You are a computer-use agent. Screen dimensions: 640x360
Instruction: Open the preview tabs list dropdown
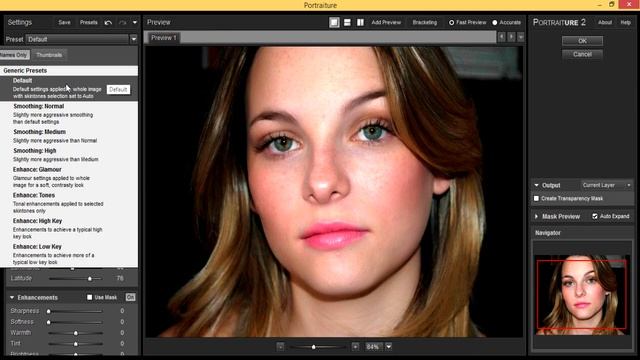click(x=520, y=37)
